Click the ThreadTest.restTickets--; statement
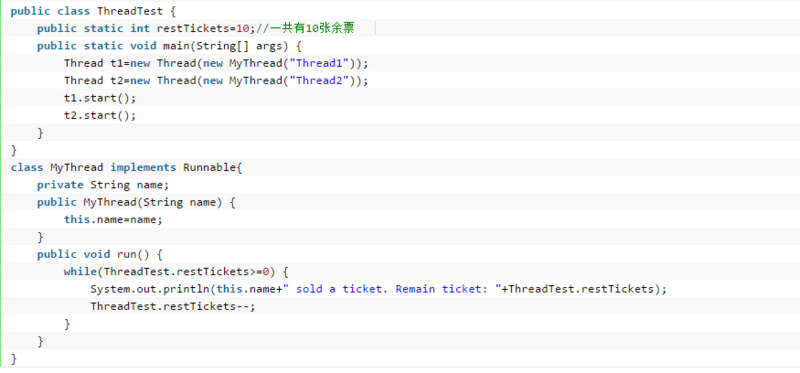Viewport: 800px width, 373px height. click(x=172, y=306)
